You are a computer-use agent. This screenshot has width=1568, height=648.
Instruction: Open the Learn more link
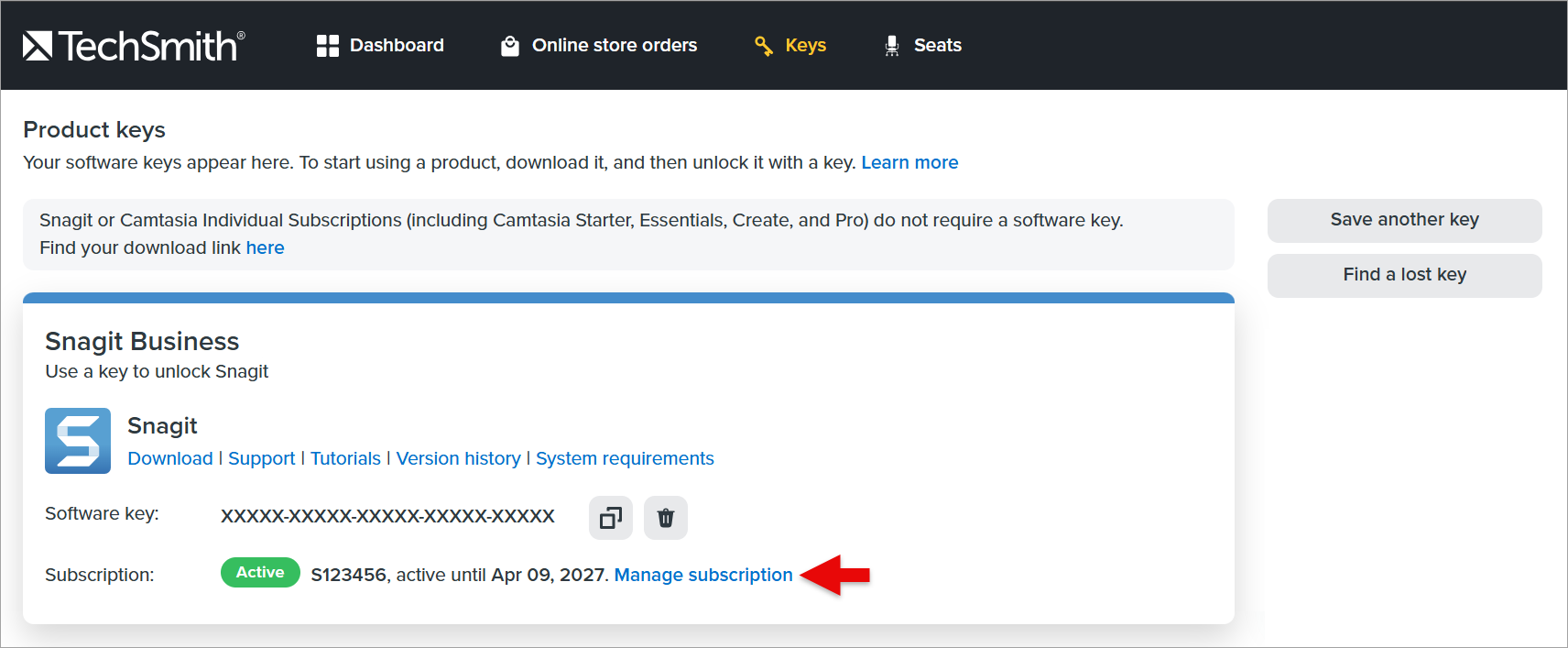click(x=909, y=162)
